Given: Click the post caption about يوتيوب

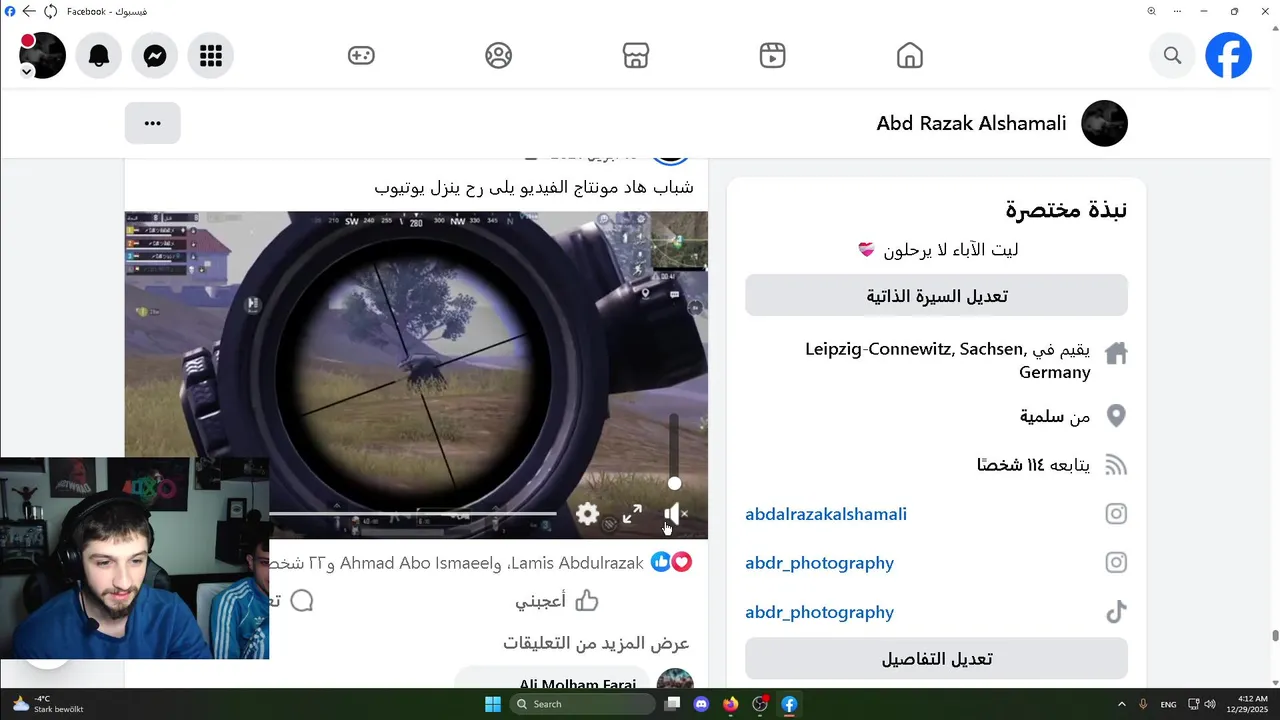Looking at the screenshot, I should tap(534, 188).
